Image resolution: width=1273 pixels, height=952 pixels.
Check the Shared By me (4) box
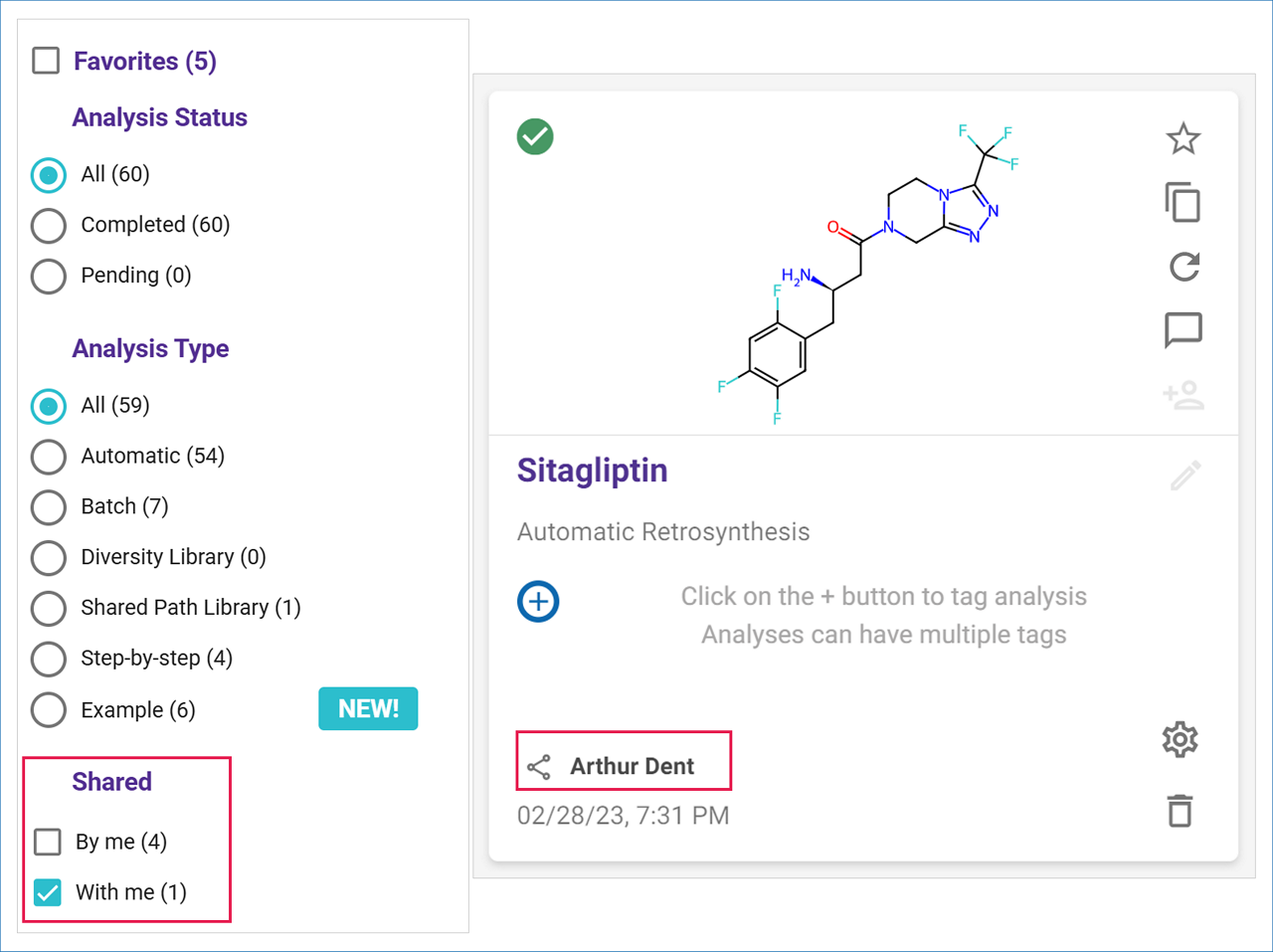pyautogui.click(x=48, y=842)
